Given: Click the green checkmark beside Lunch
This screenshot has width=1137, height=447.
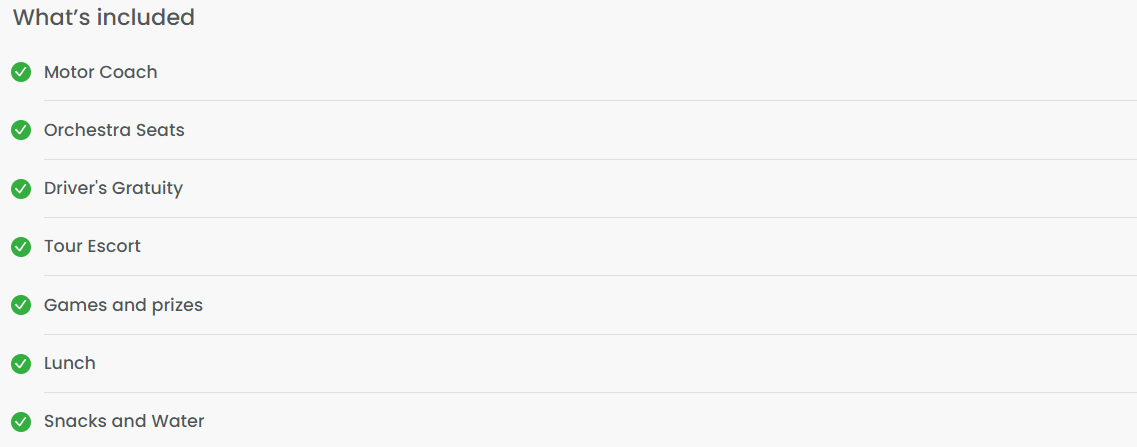Looking at the screenshot, I should (21, 364).
